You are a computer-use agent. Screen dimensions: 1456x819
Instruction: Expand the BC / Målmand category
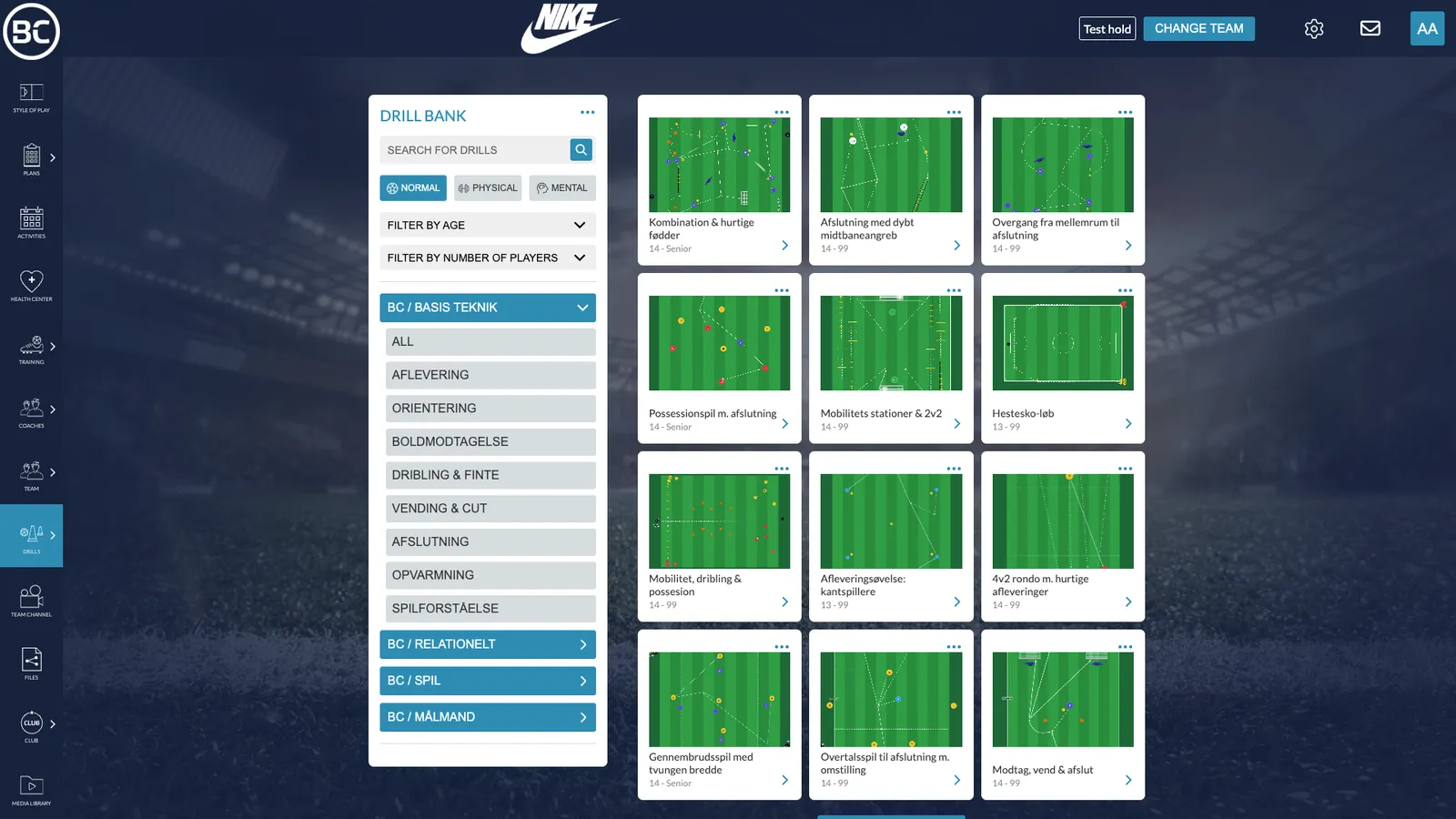(x=488, y=717)
